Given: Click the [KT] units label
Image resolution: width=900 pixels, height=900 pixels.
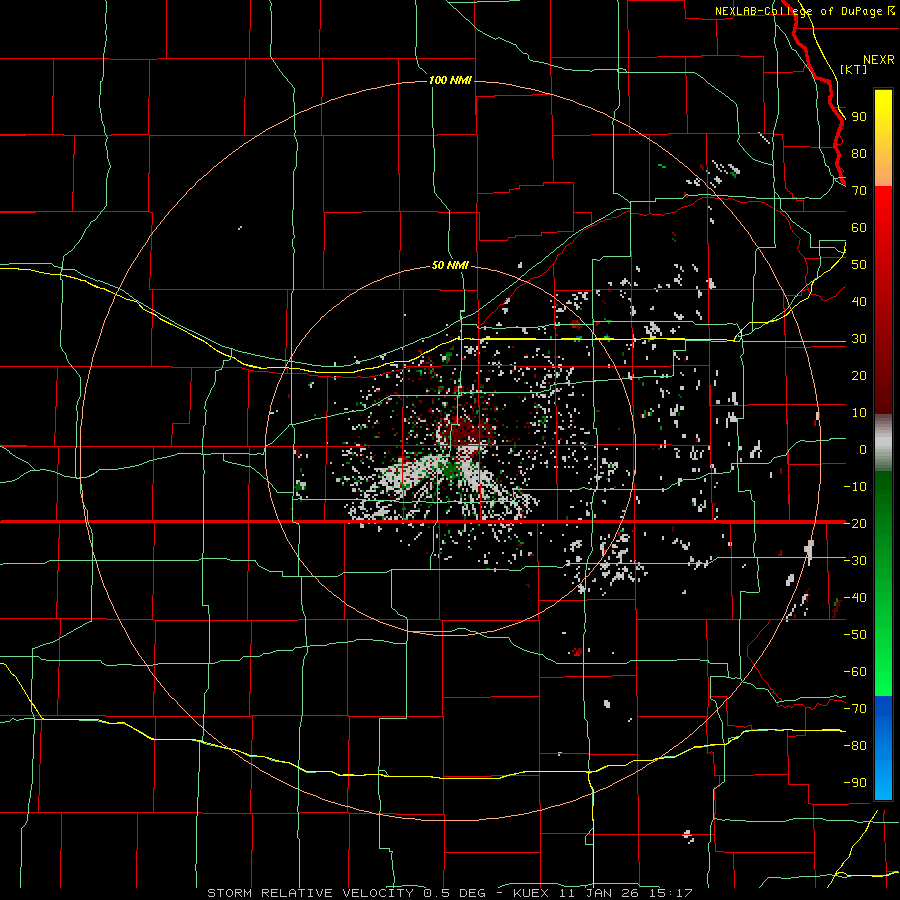Looking at the screenshot, I should (x=854, y=69).
